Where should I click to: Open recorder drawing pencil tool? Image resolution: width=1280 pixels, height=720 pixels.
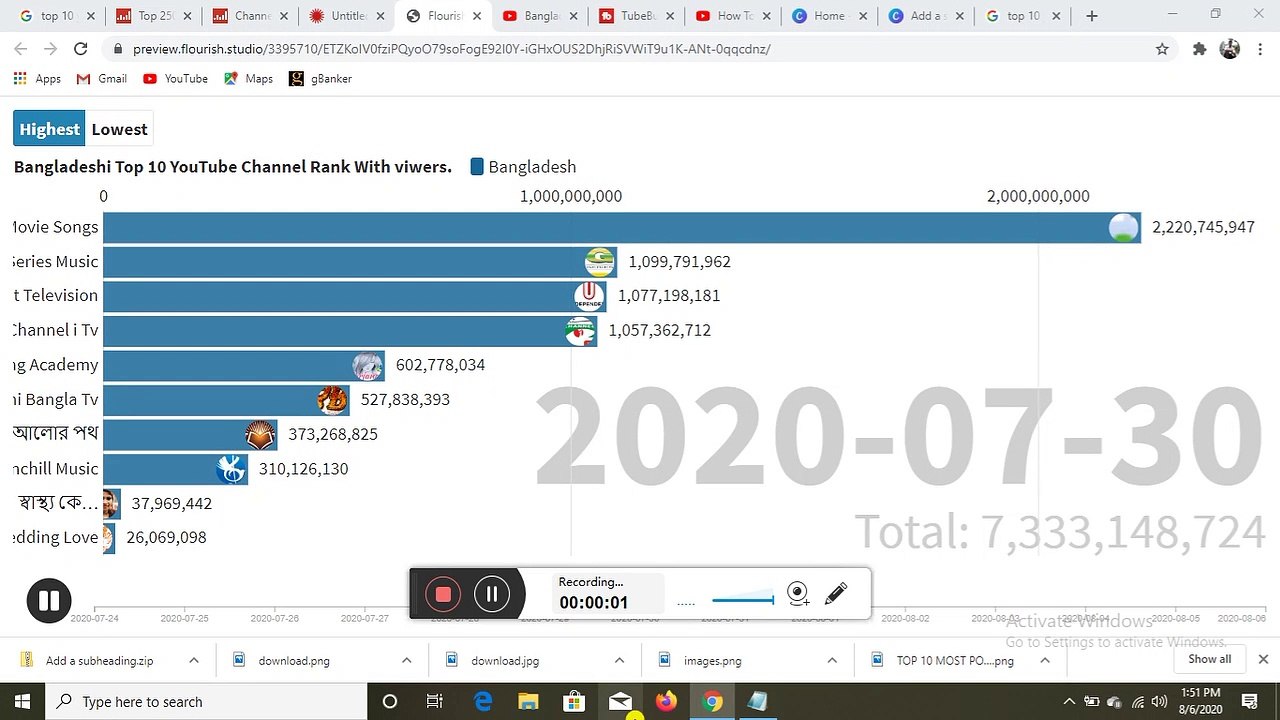pos(836,594)
